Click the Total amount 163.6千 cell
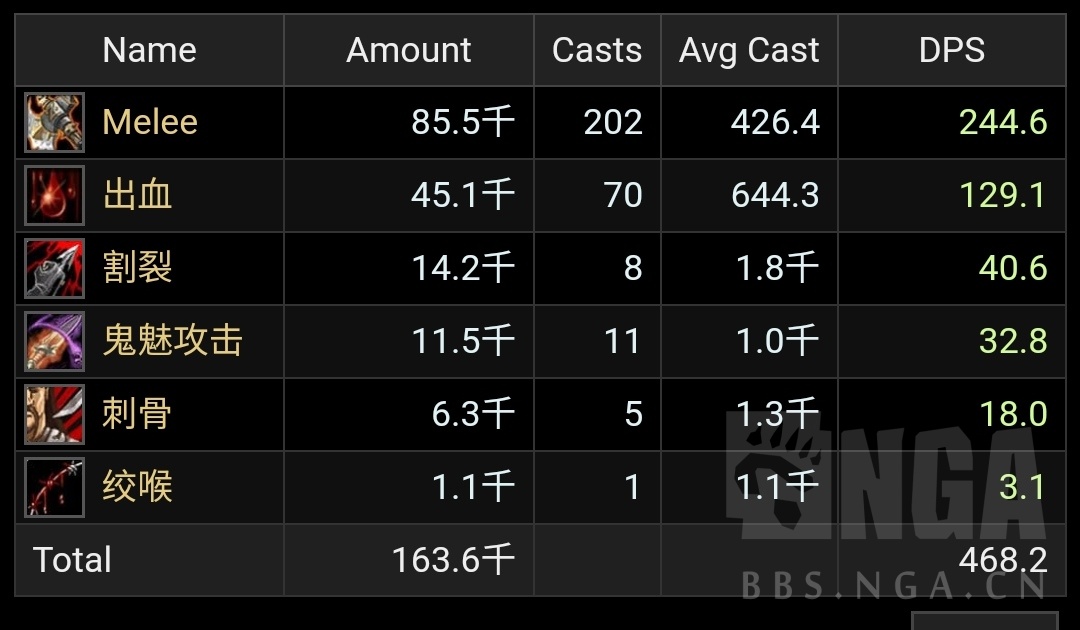 (x=453, y=560)
